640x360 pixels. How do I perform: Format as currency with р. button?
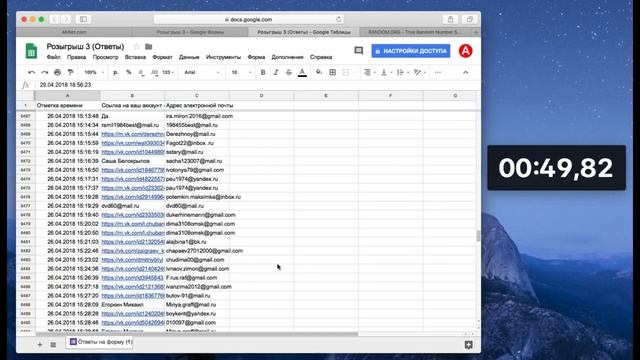click(116, 72)
